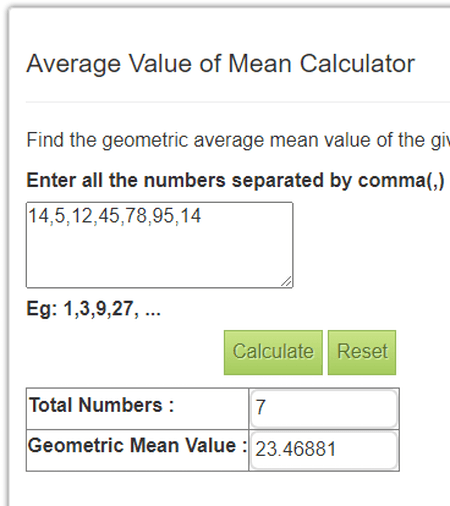Image resolution: width=450 pixels, height=506 pixels.
Task: Click the 'Enter all the numbers separated' label
Action: [235, 180]
